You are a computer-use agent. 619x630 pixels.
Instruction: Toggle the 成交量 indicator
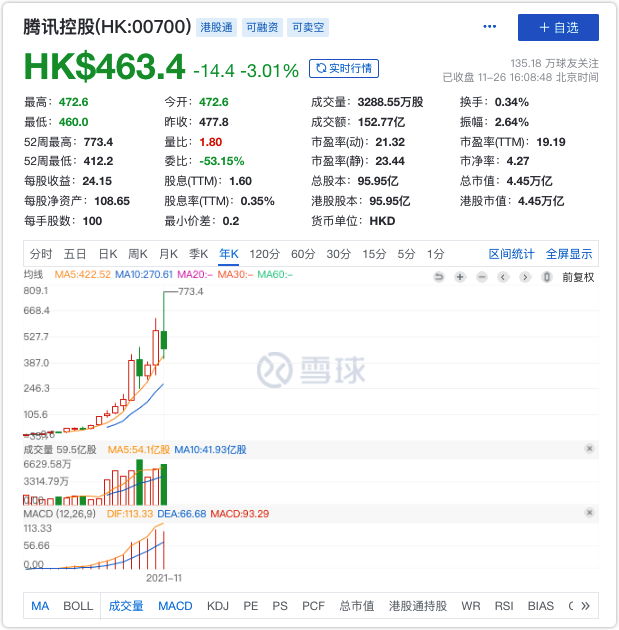(x=126, y=605)
